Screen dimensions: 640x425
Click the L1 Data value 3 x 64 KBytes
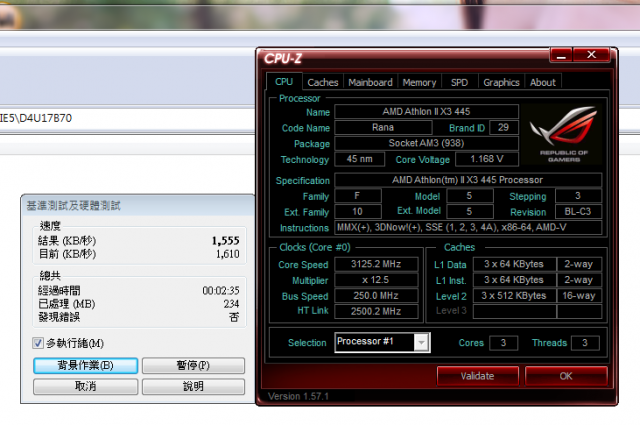pos(514,264)
